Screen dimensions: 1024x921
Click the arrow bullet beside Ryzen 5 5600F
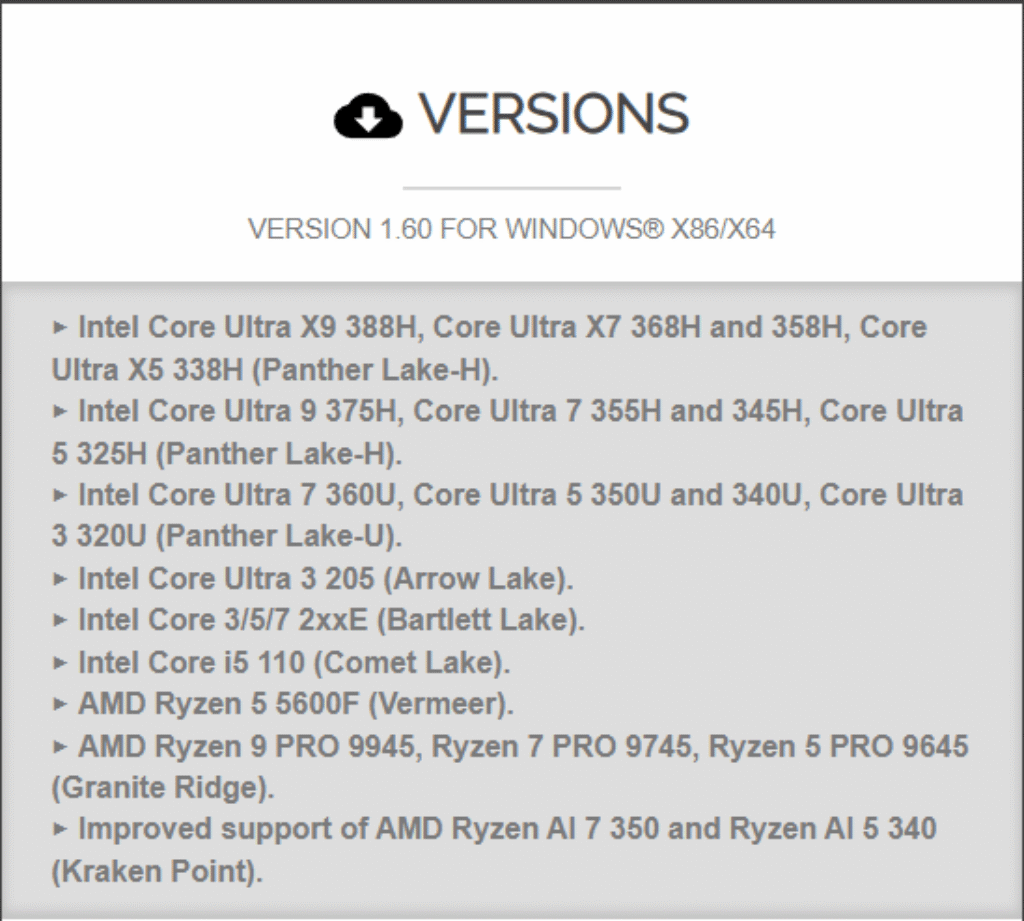pos(60,704)
